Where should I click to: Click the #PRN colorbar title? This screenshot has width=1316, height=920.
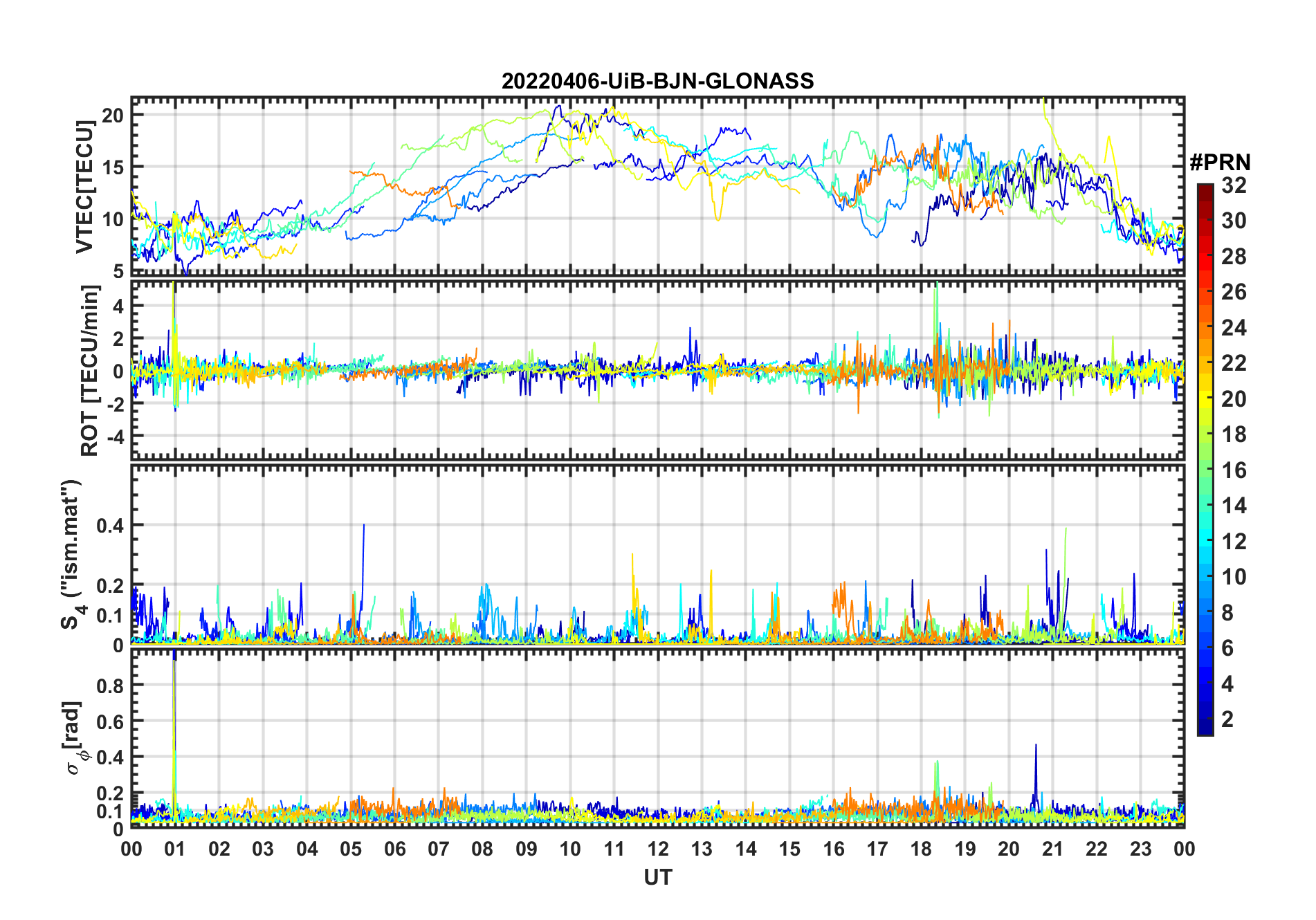[1220, 163]
